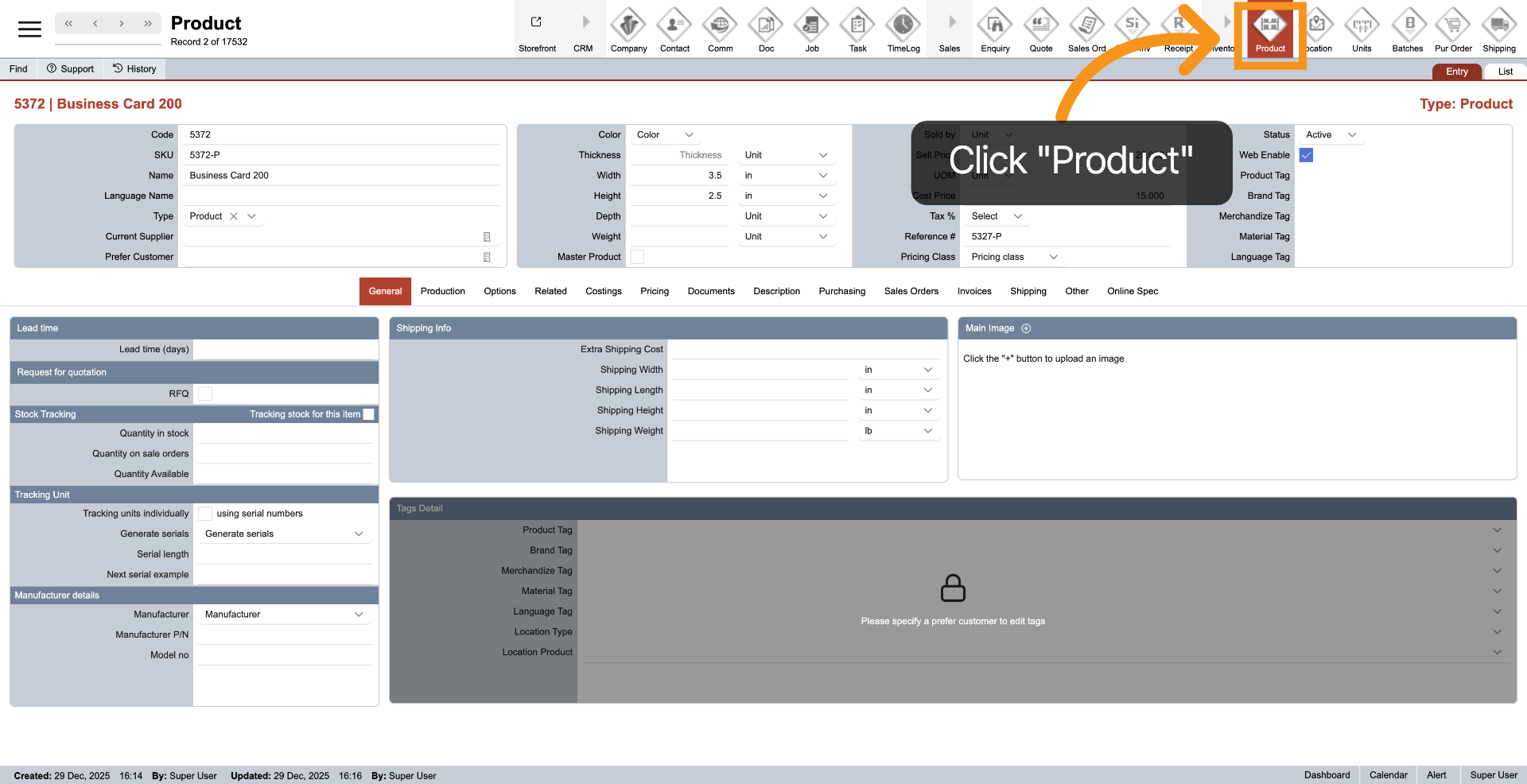The height and width of the screenshot is (784, 1527).
Task: Open the Company module icon
Action: [x=628, y=26]
